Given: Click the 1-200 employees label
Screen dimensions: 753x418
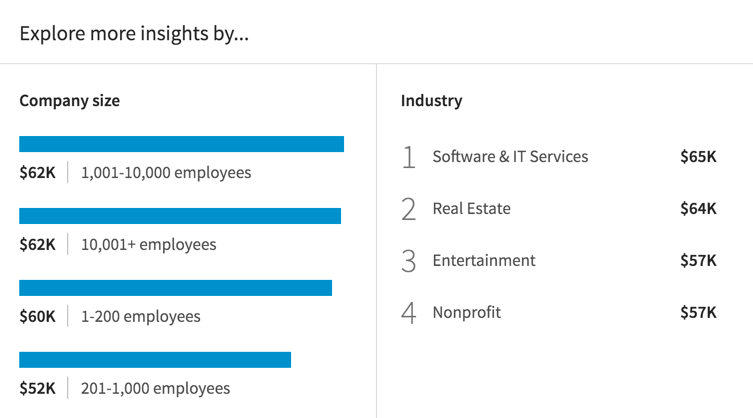Looking at the screenshot, I should pyautogui.click(x=141, y=317).
